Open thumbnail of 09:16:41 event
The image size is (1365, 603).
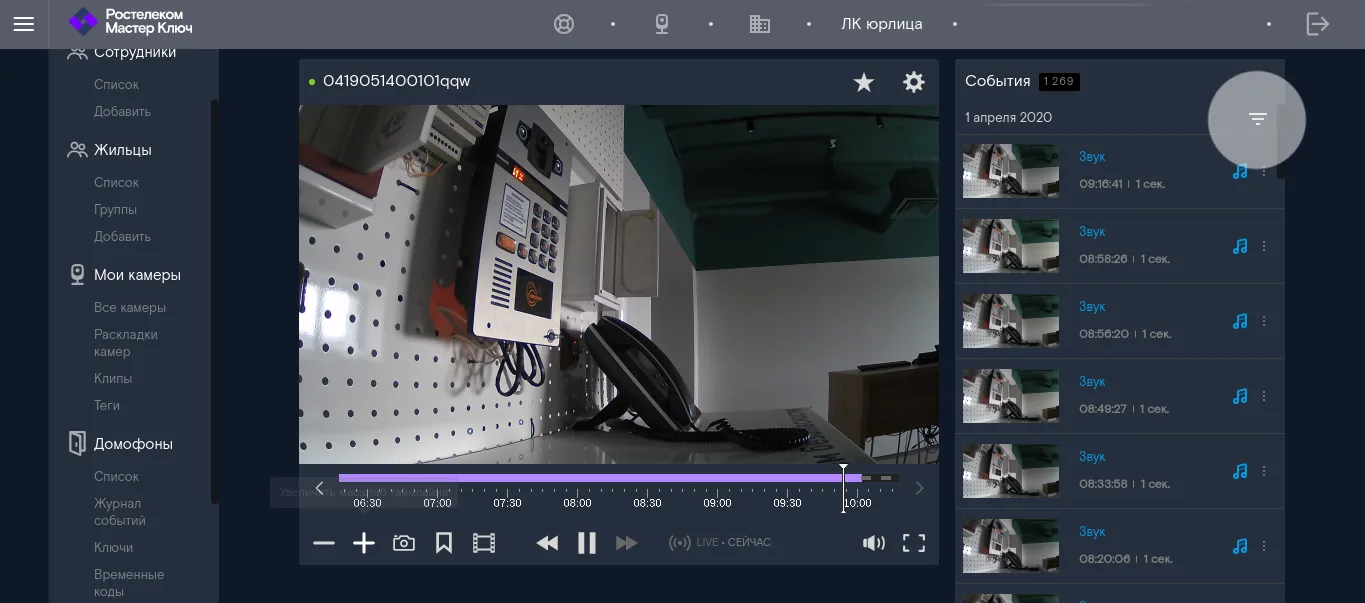(x=1011, y=171)
